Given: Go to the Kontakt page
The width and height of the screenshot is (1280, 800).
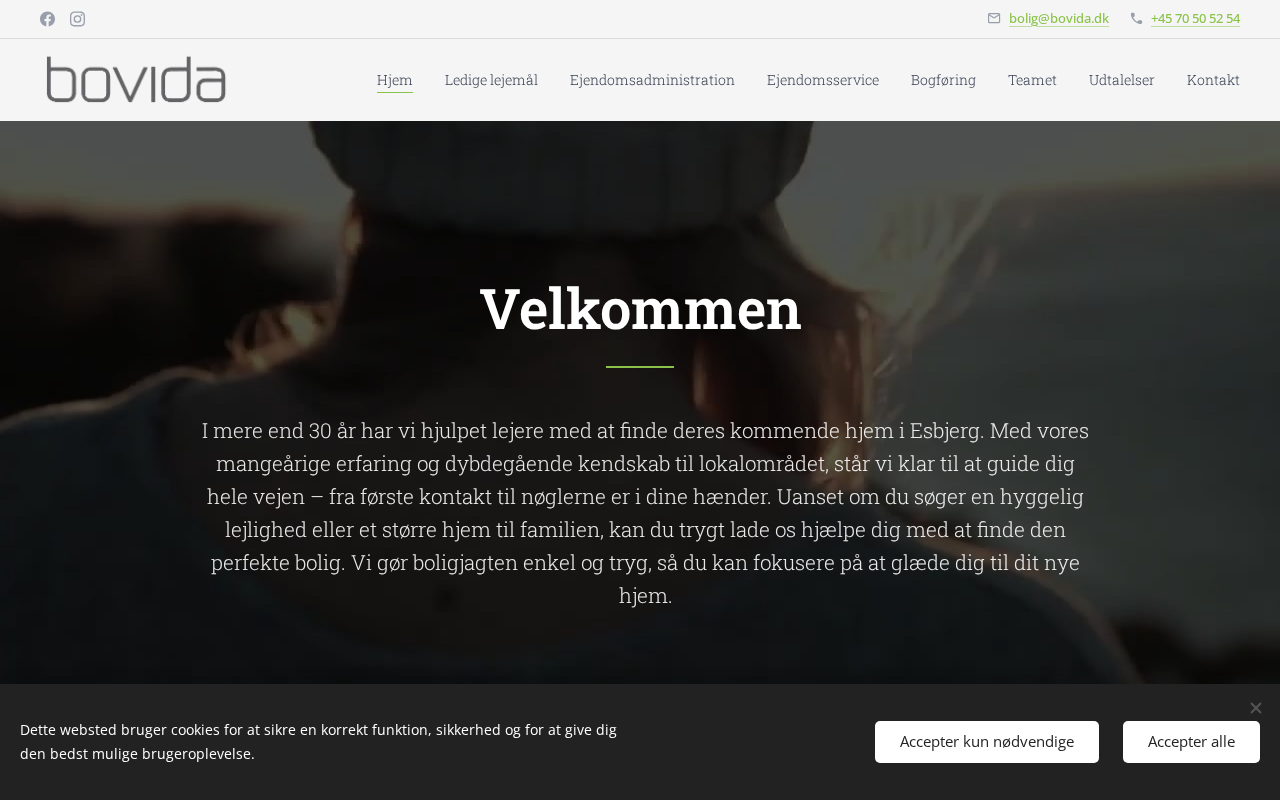Looking at the screenshot, I should point(1213,80).
